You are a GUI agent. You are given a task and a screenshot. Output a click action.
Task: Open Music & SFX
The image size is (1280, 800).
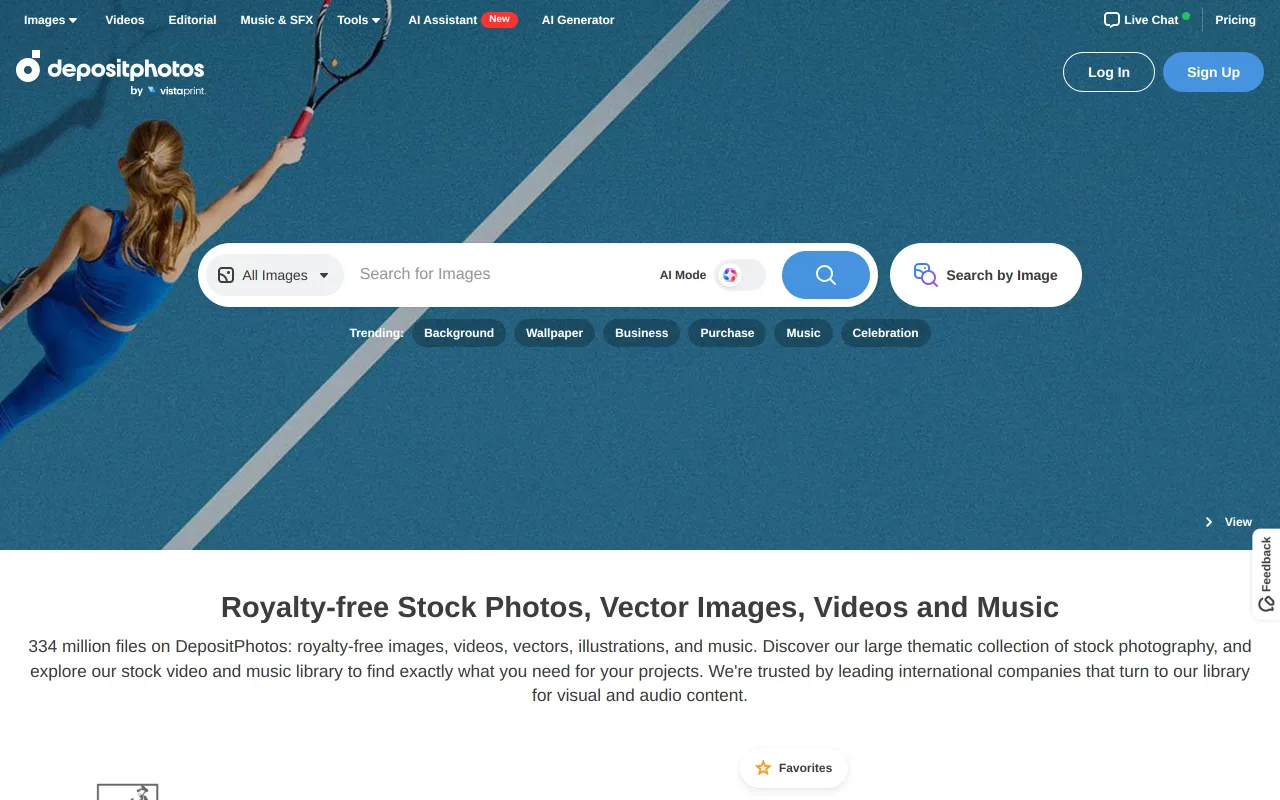(x=277, y=20)
